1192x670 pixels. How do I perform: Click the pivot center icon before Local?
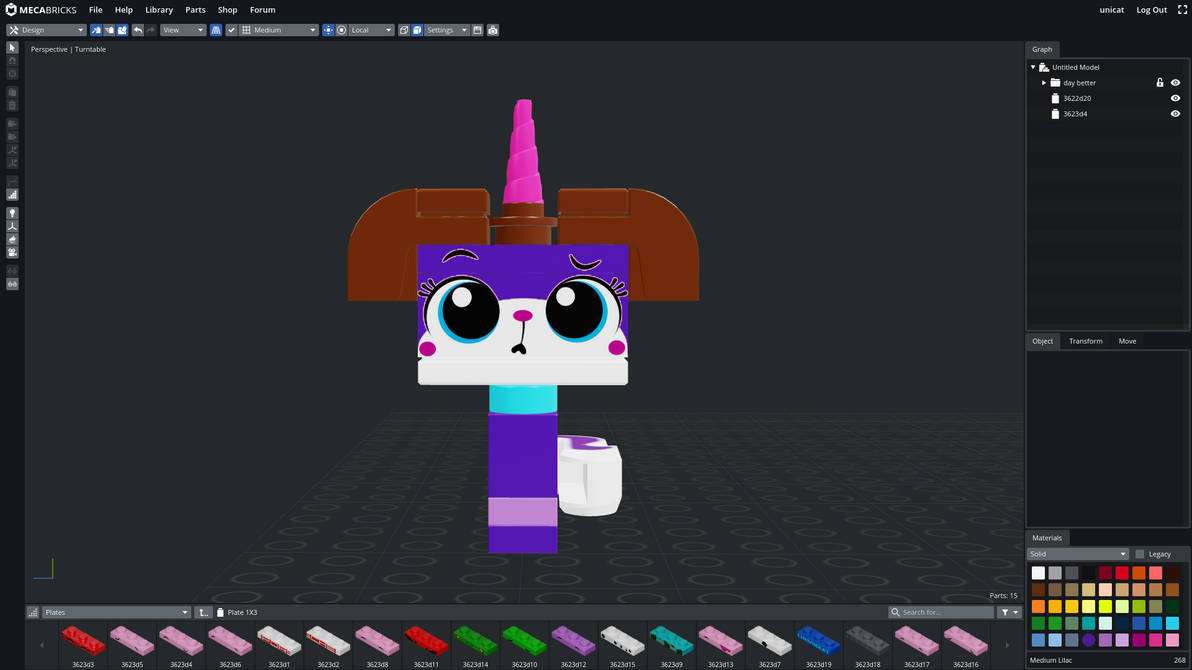[328, 30]
